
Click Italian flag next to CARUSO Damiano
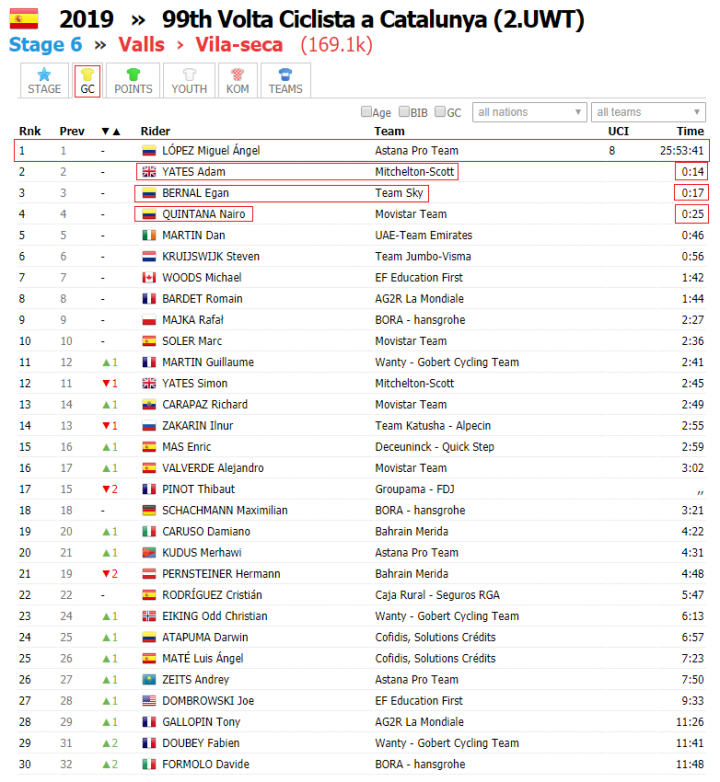[149, 532]
